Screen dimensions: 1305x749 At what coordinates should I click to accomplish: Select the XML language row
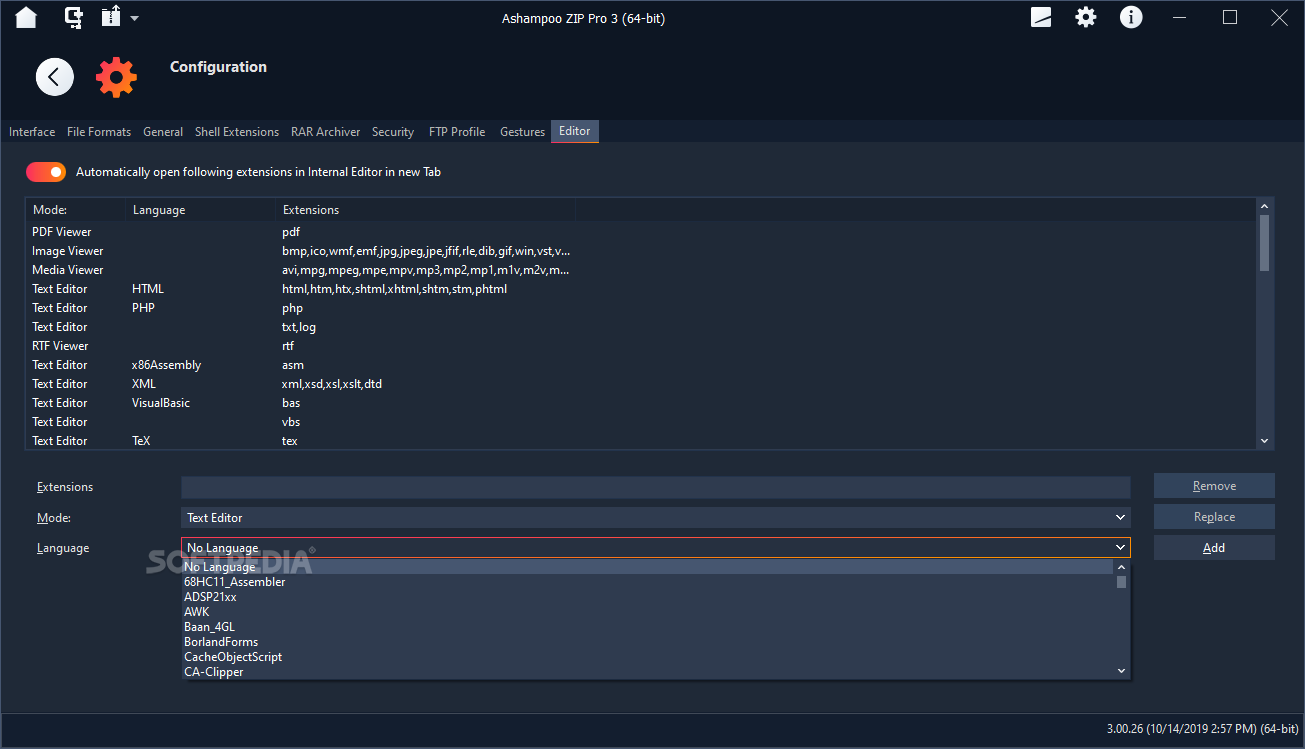(x=641, y=384)
